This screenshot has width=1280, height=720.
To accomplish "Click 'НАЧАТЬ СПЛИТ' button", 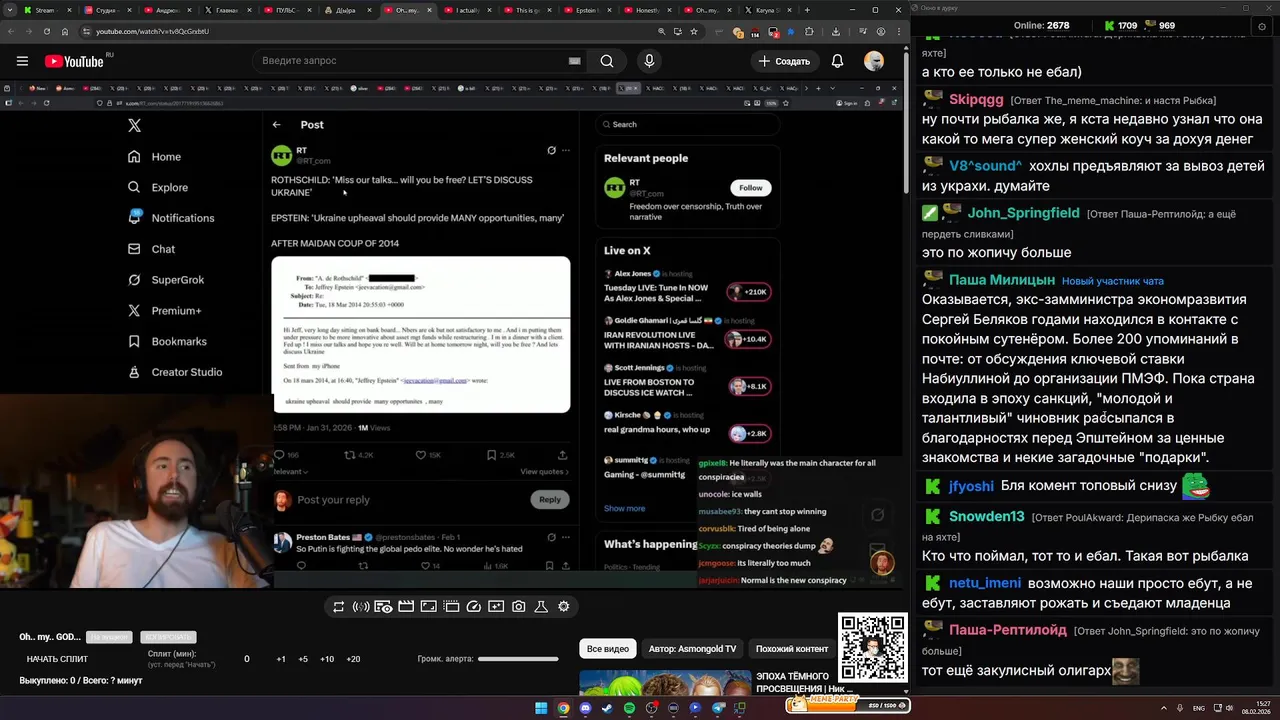I will 57,659.
